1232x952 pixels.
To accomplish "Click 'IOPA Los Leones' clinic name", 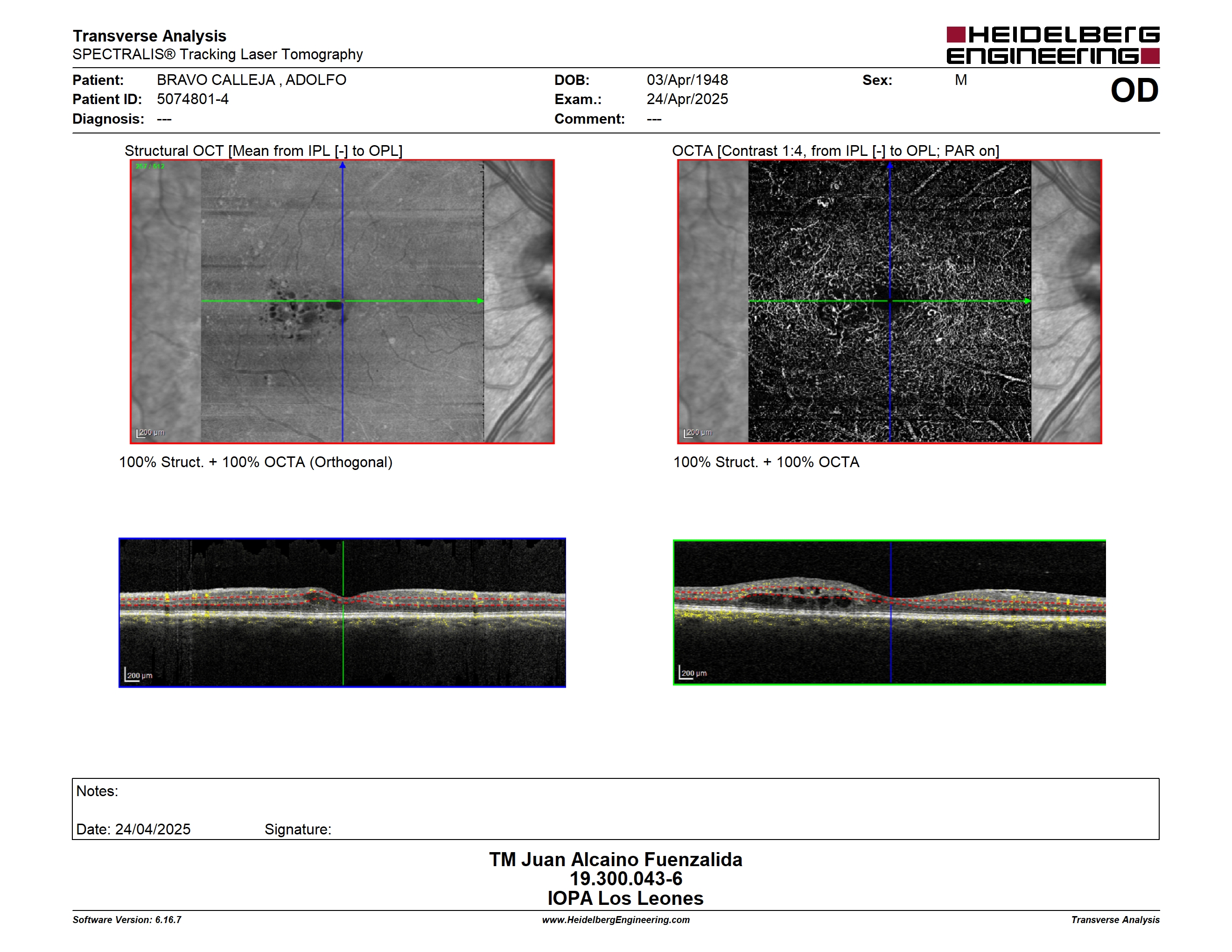I will 626,898.
